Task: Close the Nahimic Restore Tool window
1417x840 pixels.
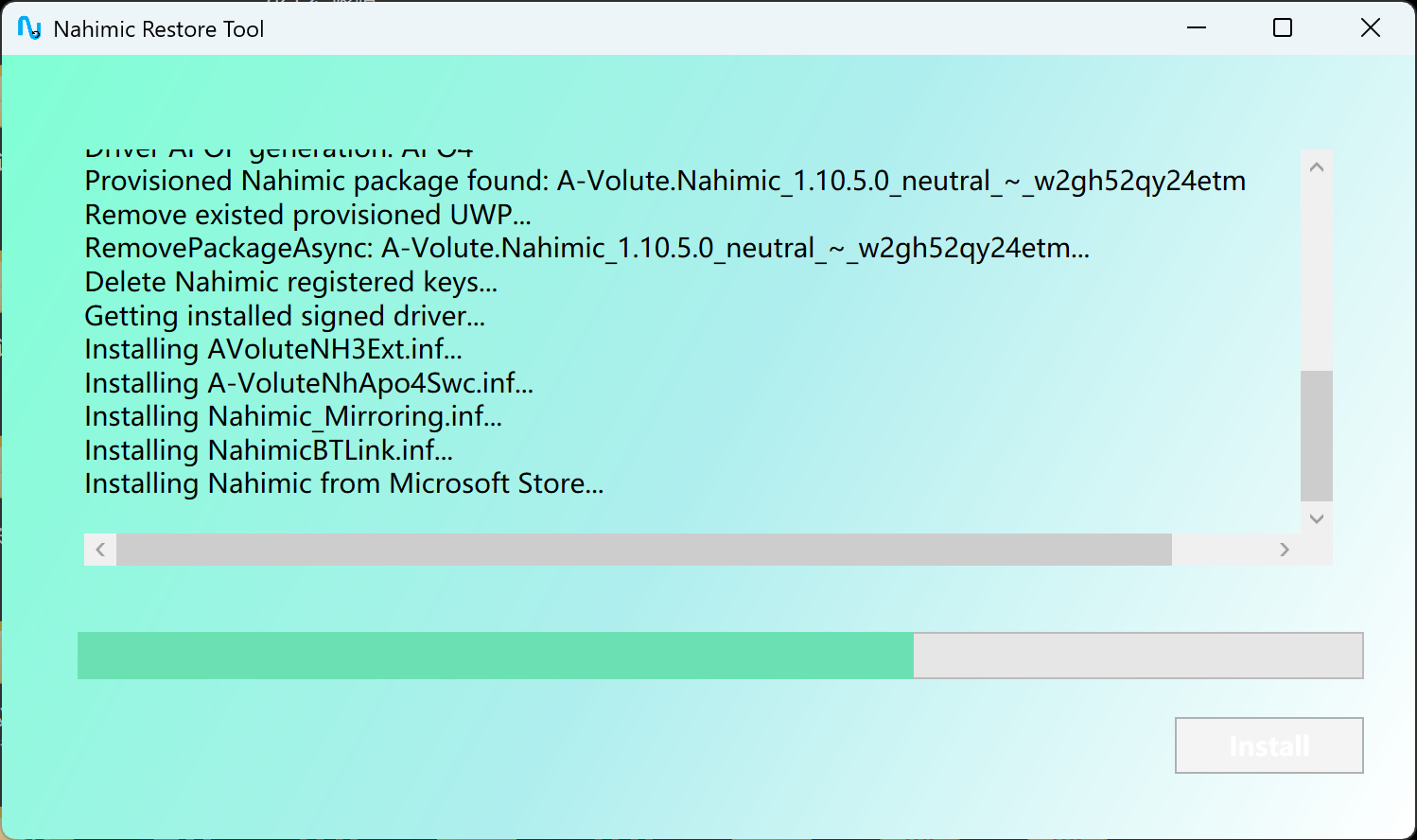Action: pos(1370,28)
